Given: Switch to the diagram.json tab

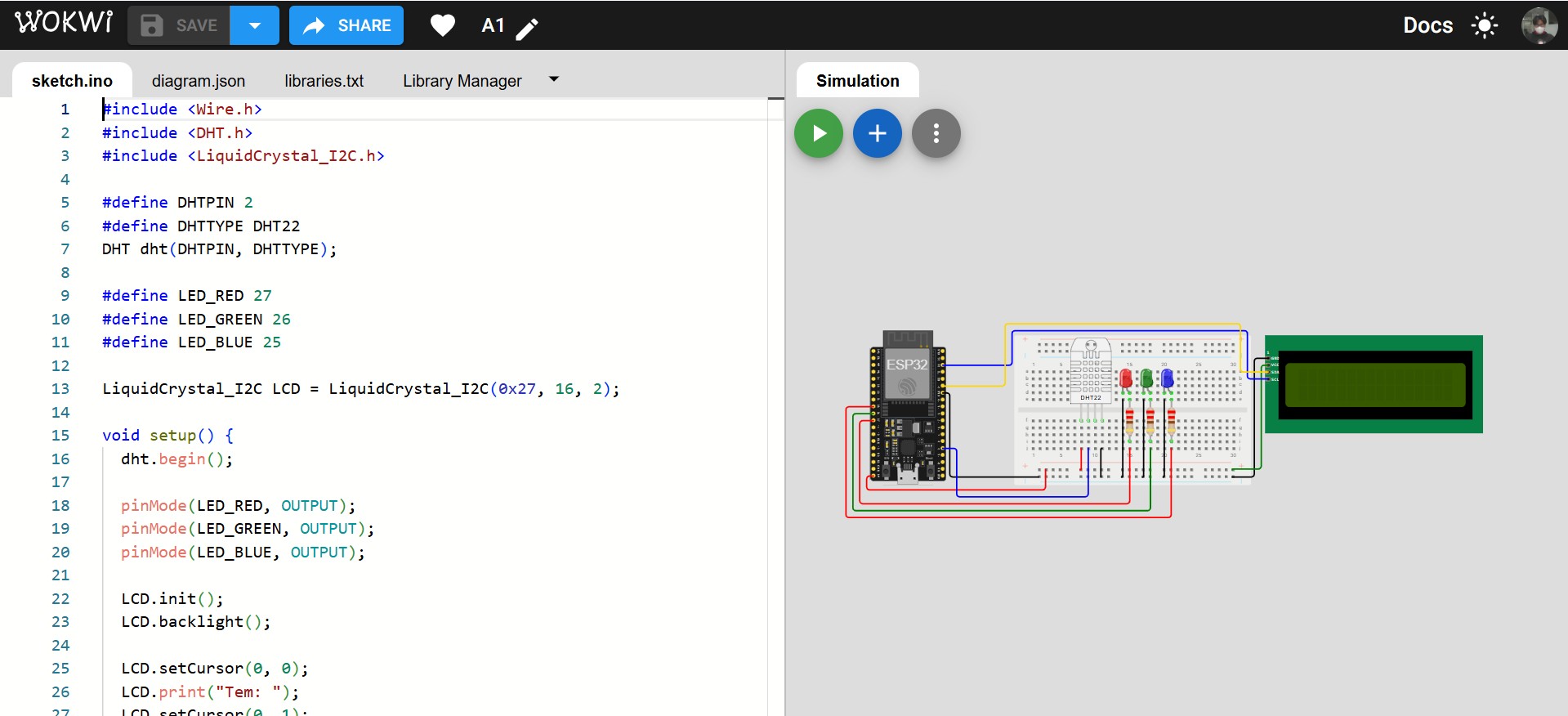Looking at the screenshot, I should point(198,81).
